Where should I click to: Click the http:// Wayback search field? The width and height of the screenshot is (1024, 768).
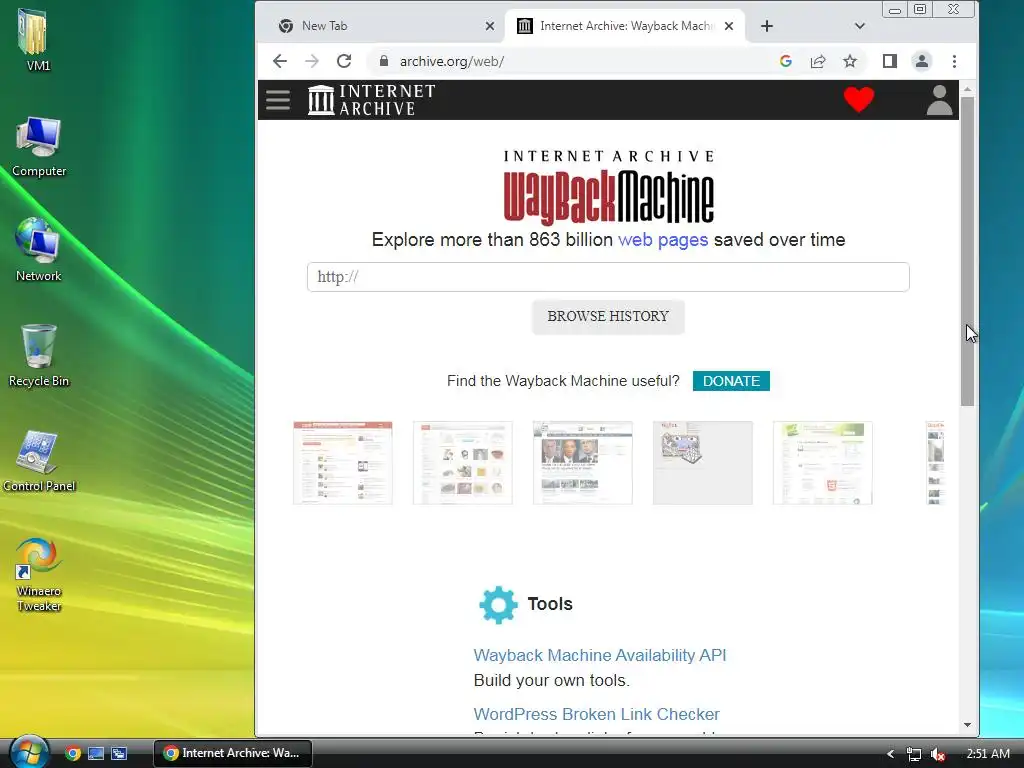pos(608,277)
